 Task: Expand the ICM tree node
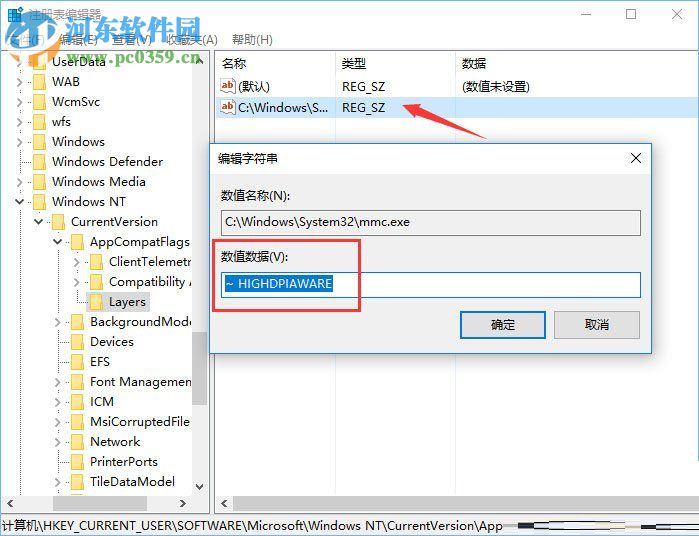(x=58, y=402)
